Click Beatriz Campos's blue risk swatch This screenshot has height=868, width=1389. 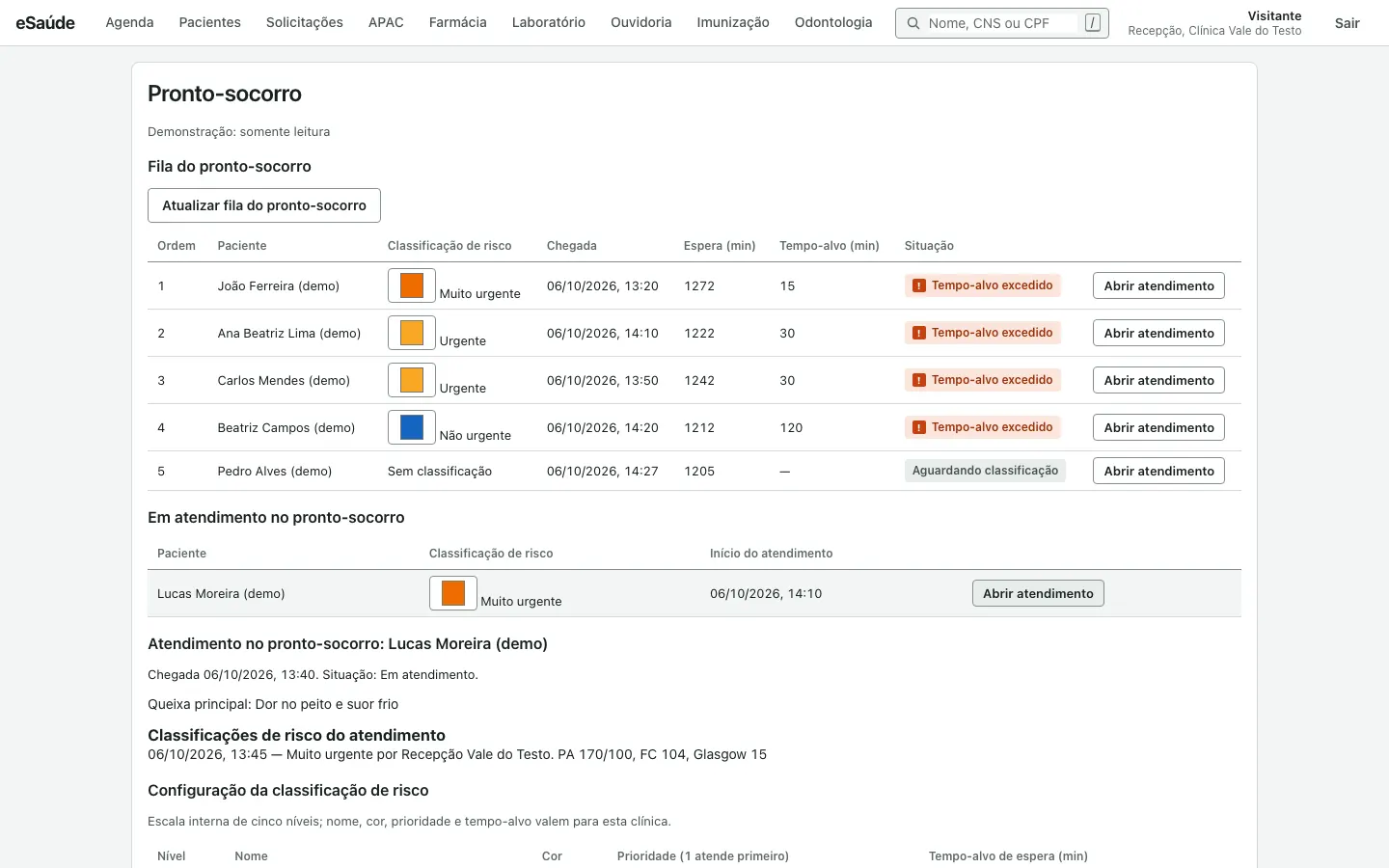point(412,427)
